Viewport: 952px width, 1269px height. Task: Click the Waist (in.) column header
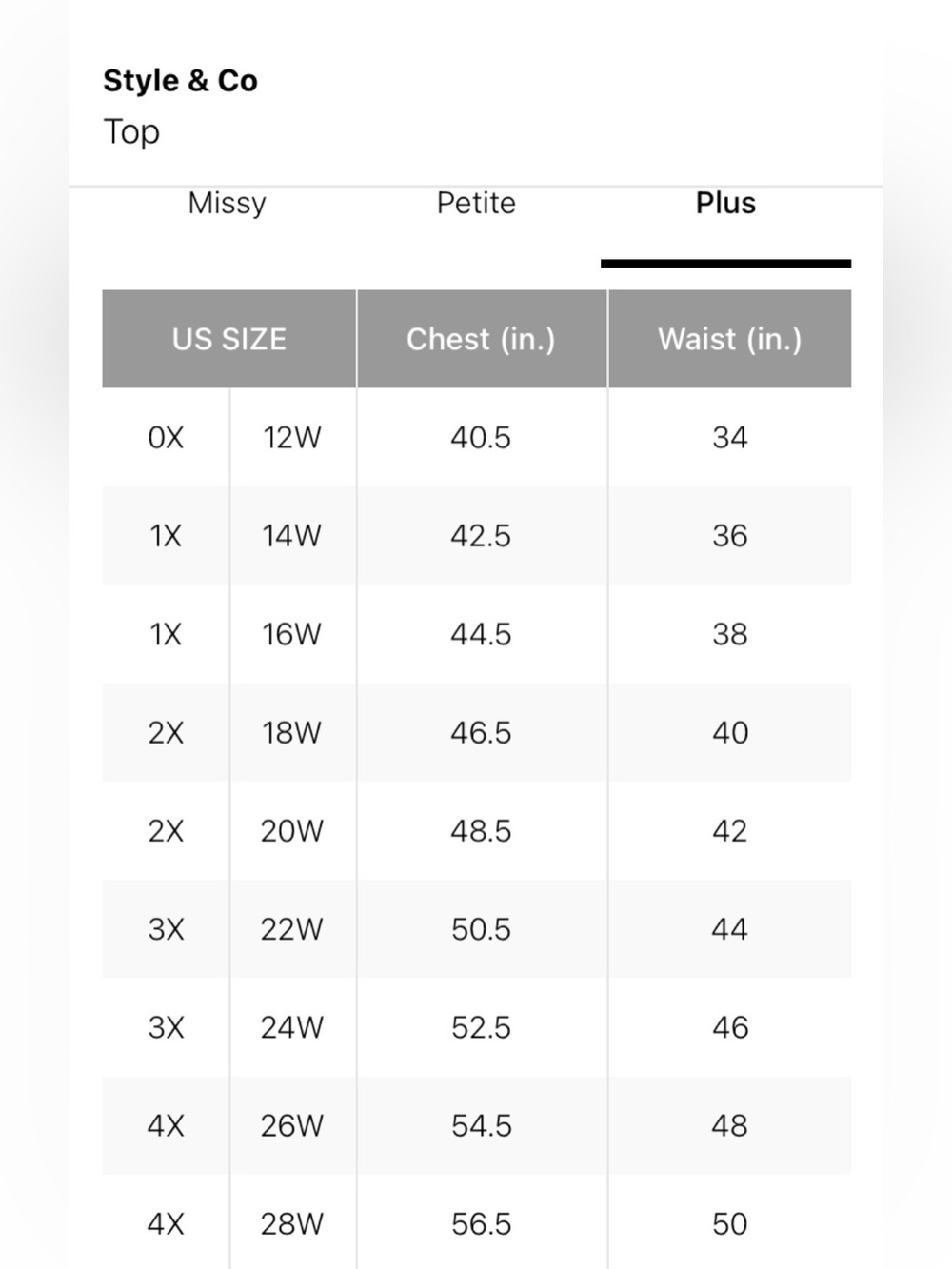click(730, 339)
